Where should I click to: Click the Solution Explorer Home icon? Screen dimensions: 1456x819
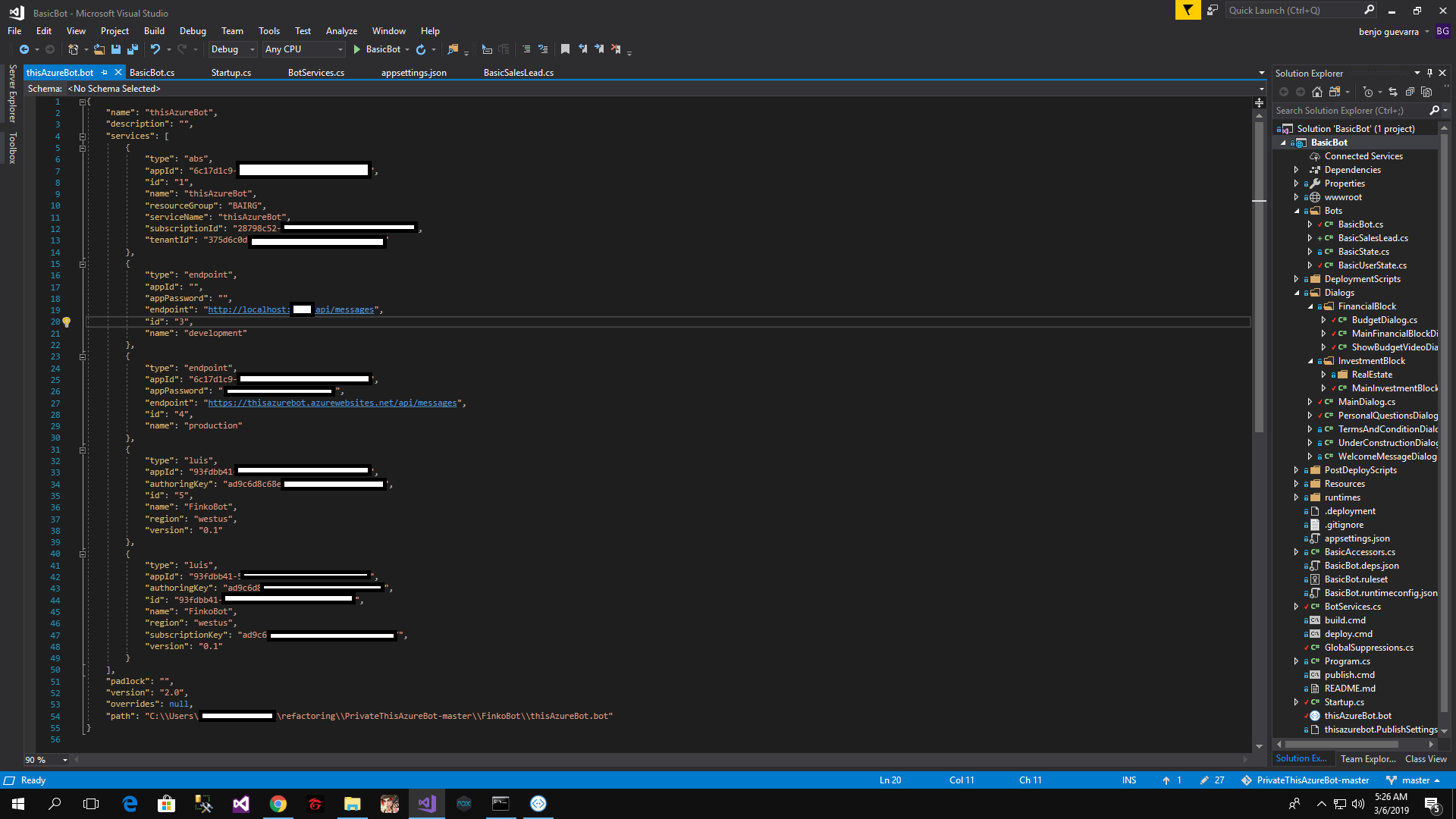click(1317, 92)
